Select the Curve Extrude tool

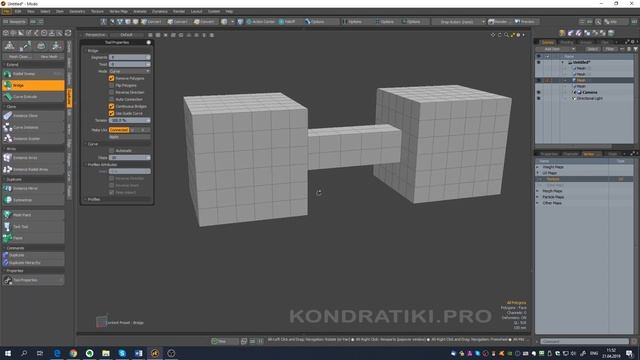[33, 97]
